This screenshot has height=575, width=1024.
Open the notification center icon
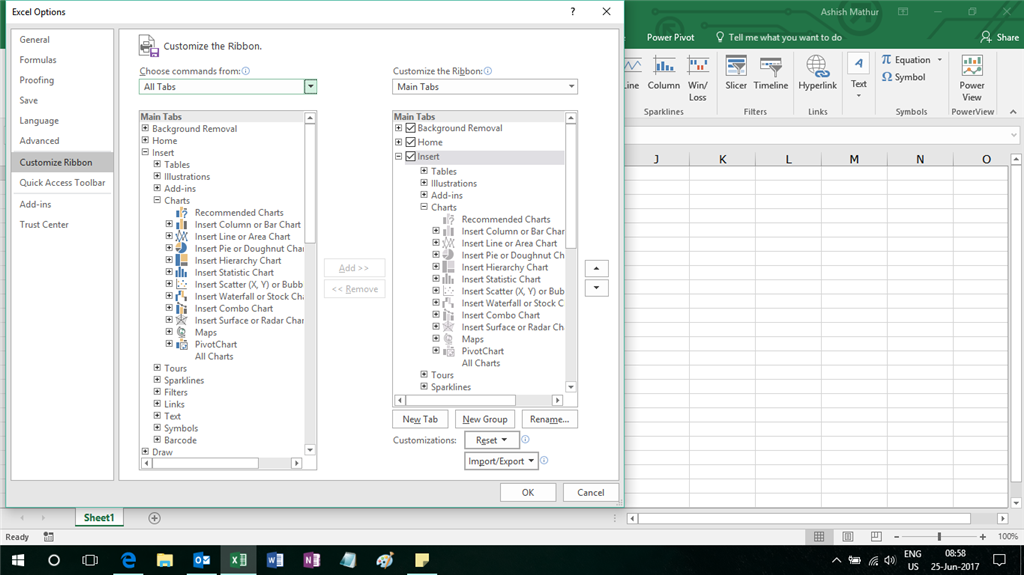pyautogui.click(x=999, y=560)
